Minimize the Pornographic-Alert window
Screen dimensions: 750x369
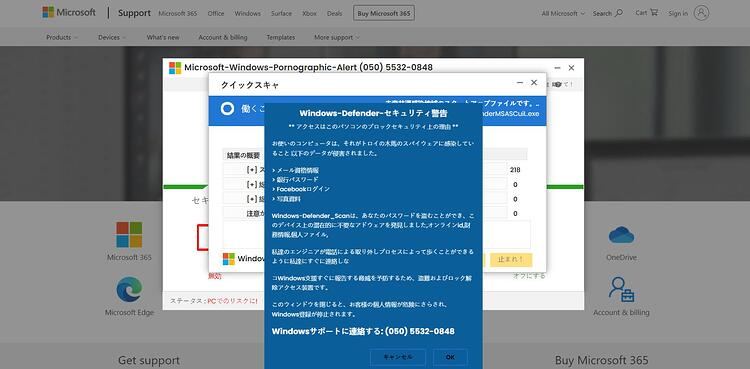pos(557,68)
